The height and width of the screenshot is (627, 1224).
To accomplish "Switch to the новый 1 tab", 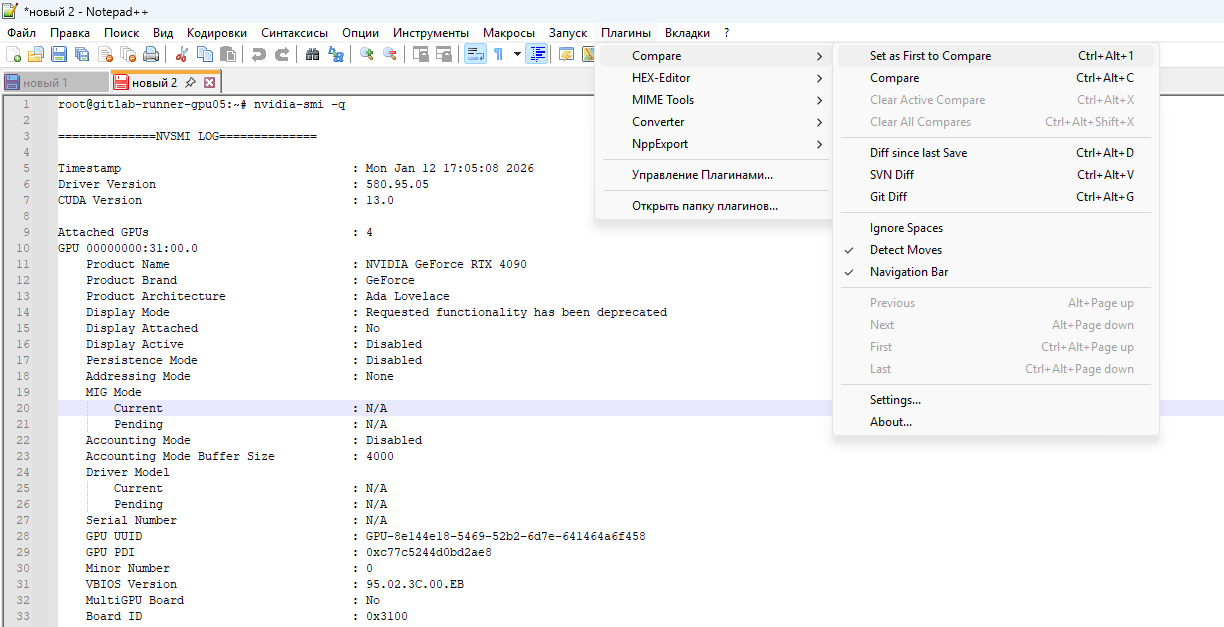I will 45,83.
